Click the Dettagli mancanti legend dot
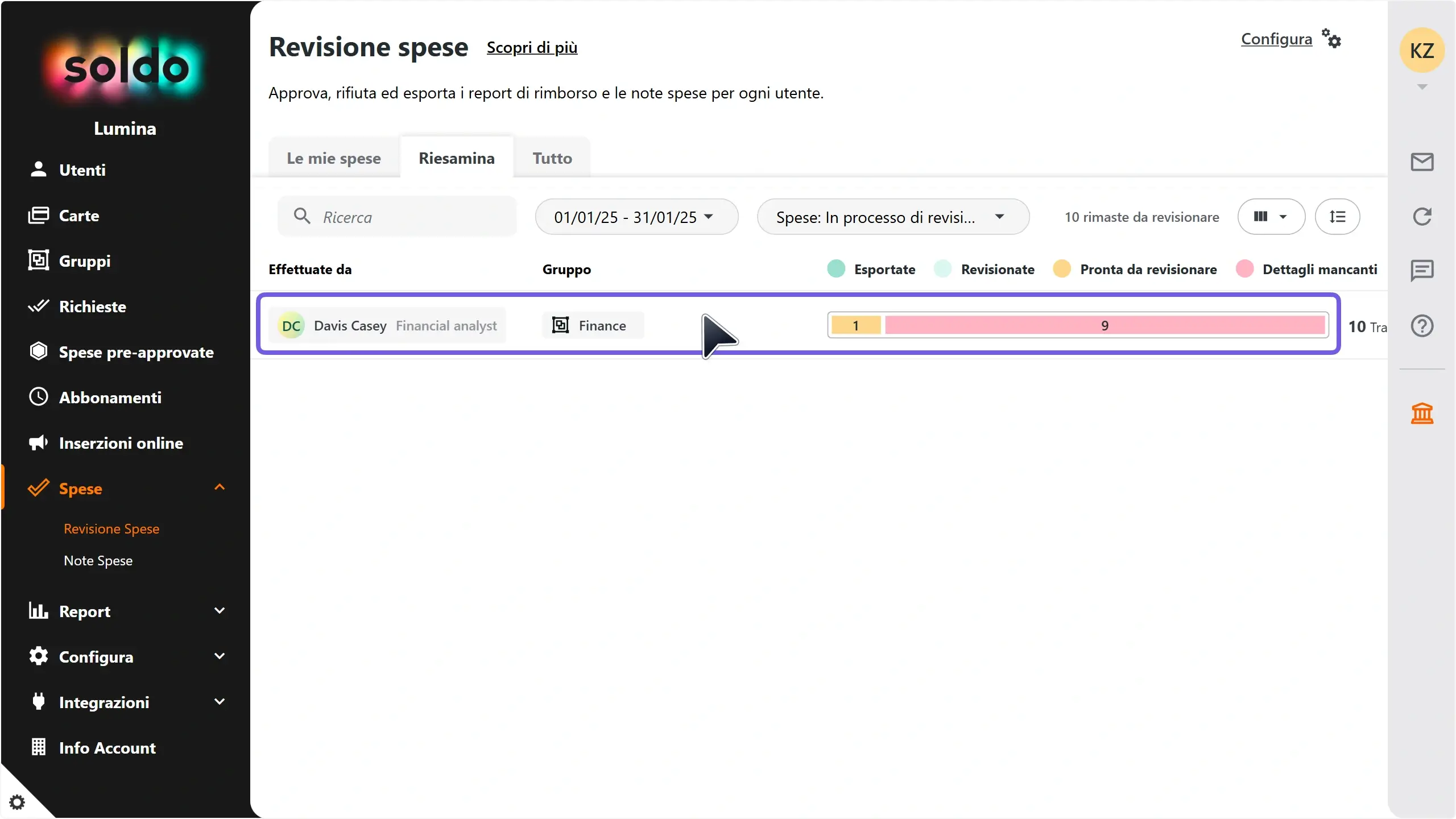The width and height of the screenshot is (1456, 819). point(1244,269)
